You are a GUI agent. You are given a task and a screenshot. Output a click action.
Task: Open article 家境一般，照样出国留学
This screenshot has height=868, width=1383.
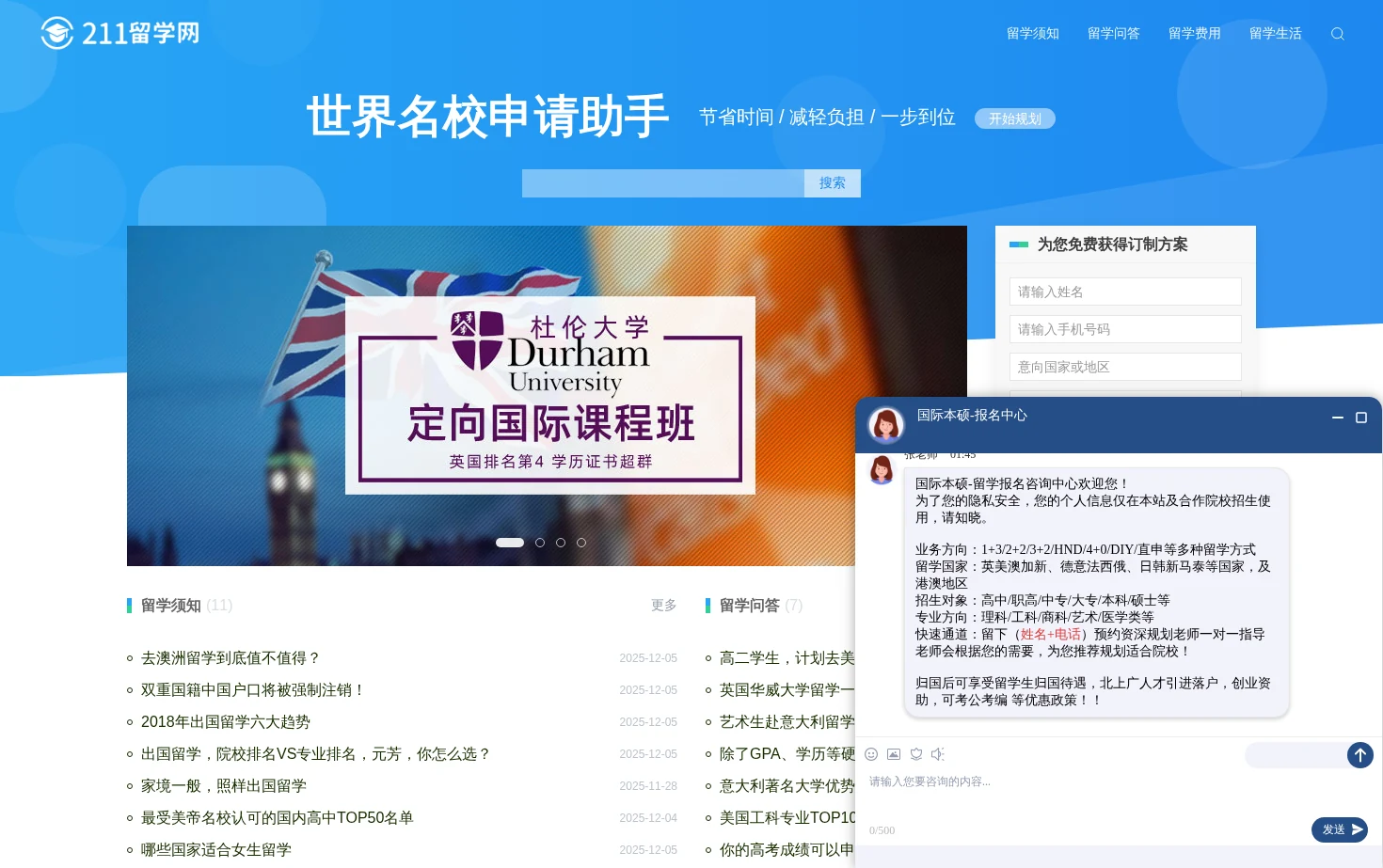click(224, 786)
